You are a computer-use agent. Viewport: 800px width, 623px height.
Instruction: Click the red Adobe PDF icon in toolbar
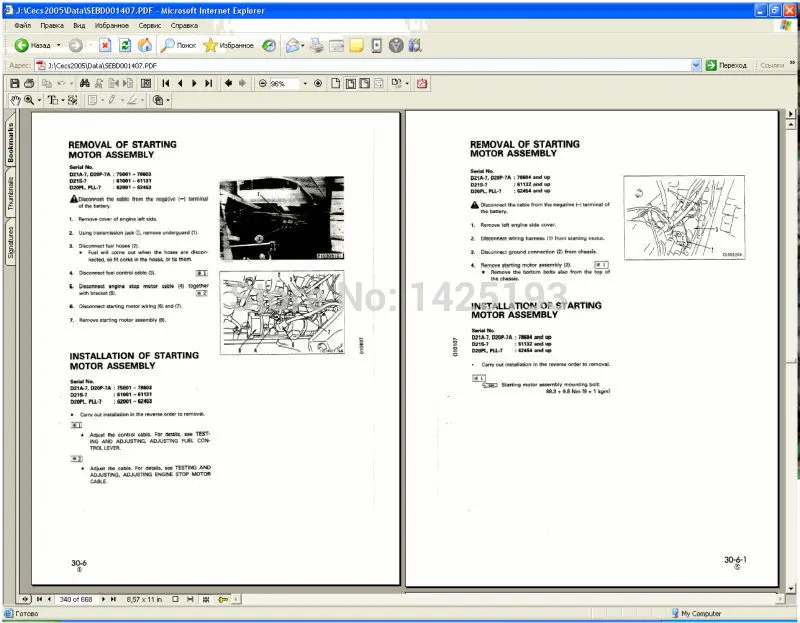(421, 83)
